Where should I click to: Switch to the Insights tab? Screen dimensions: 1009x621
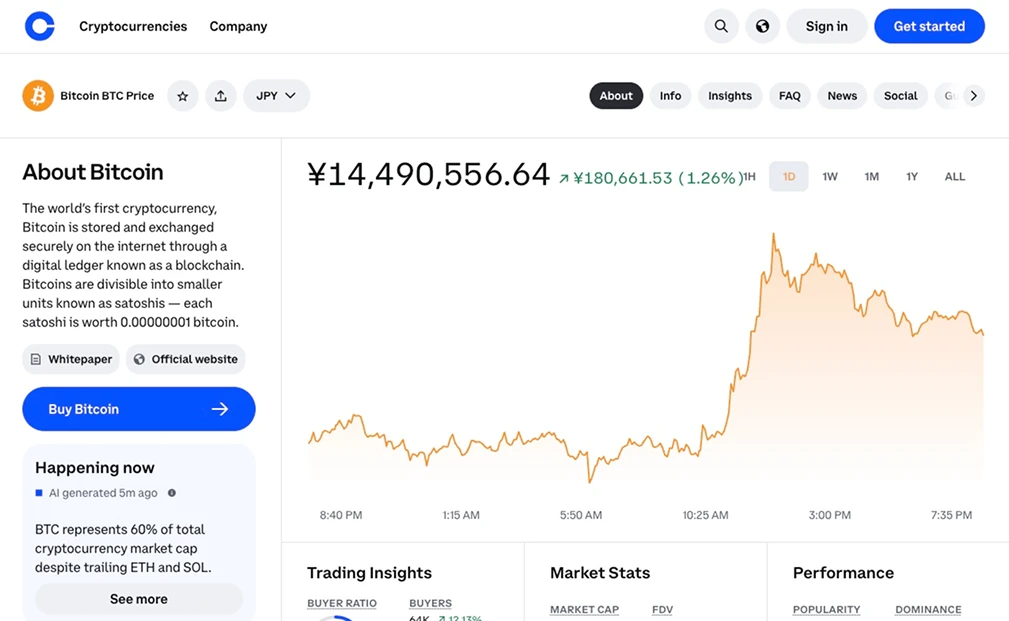730,95
